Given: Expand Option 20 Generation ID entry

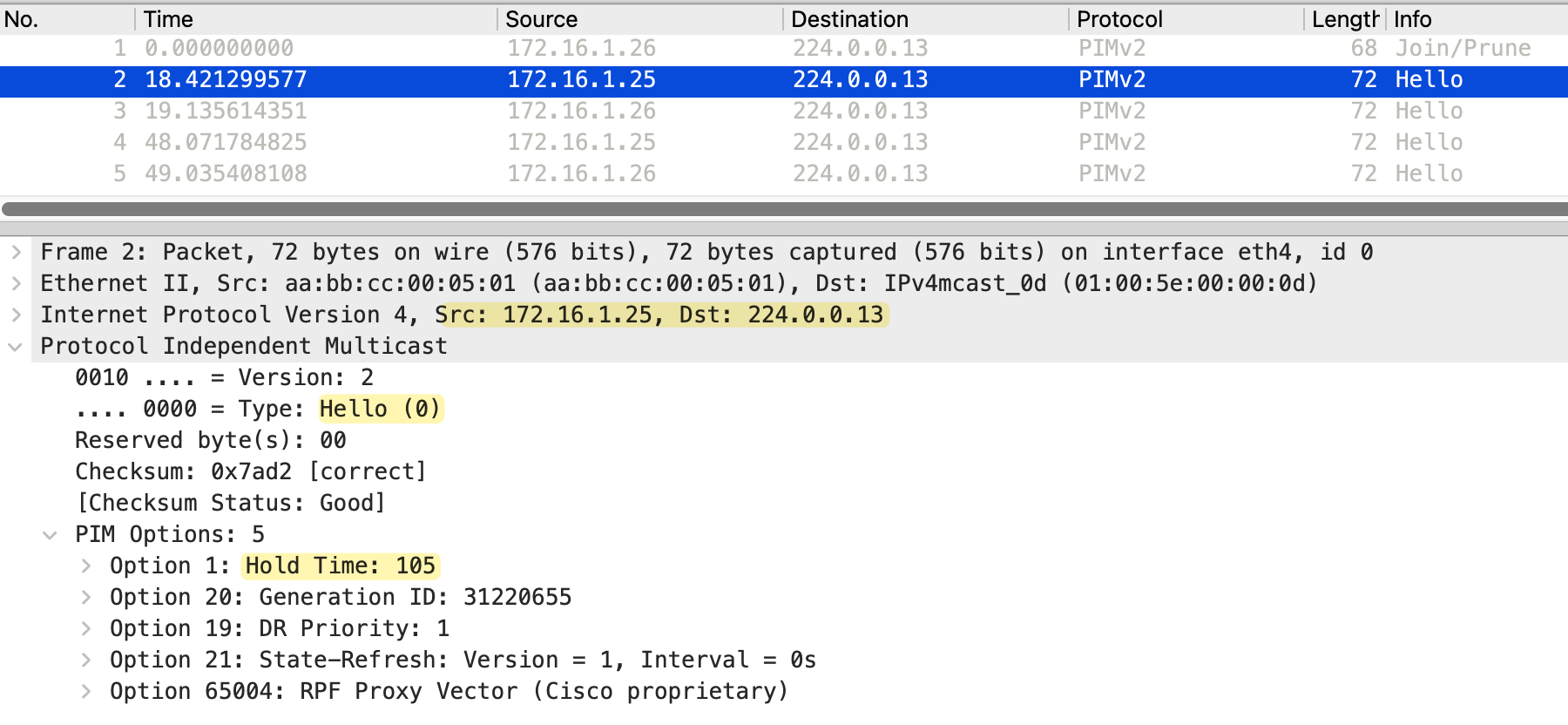Looking at the screenshot, I should click(x=85, y=598).
